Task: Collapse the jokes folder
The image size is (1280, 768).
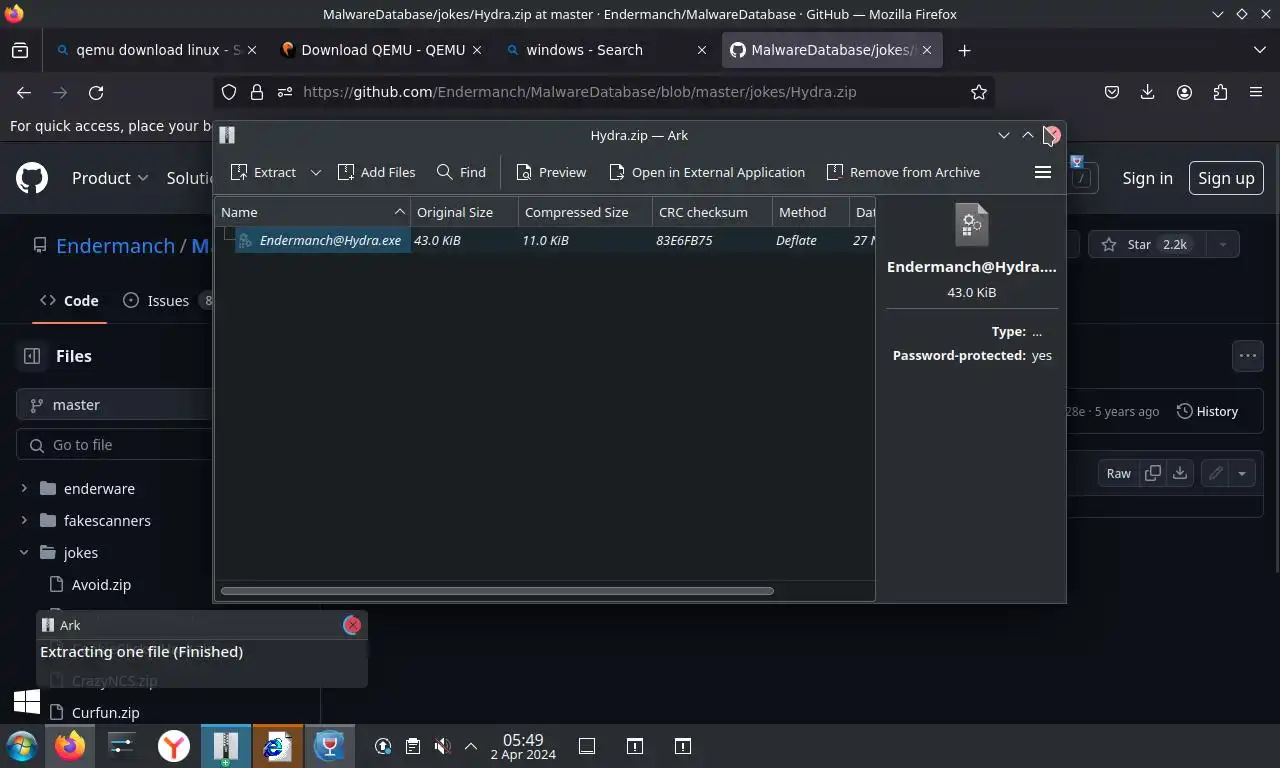Action: 24,553
